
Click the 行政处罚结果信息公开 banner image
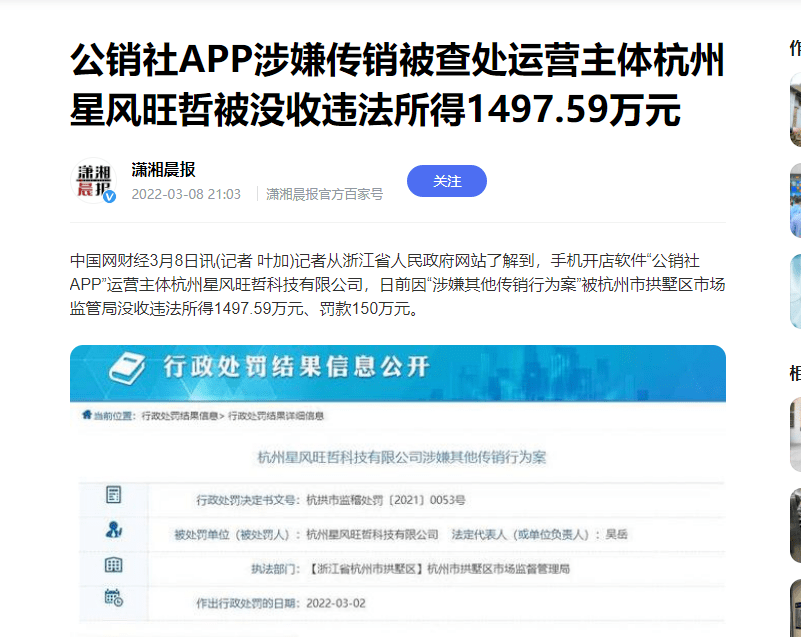(x=397, y=373)
